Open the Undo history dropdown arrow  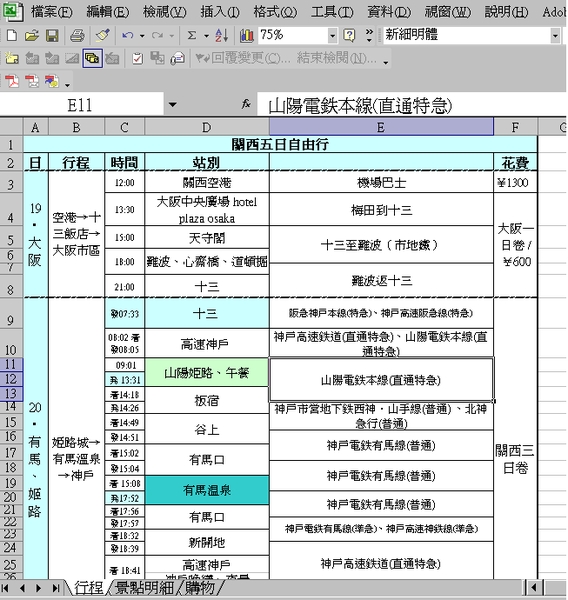[142, 36]
